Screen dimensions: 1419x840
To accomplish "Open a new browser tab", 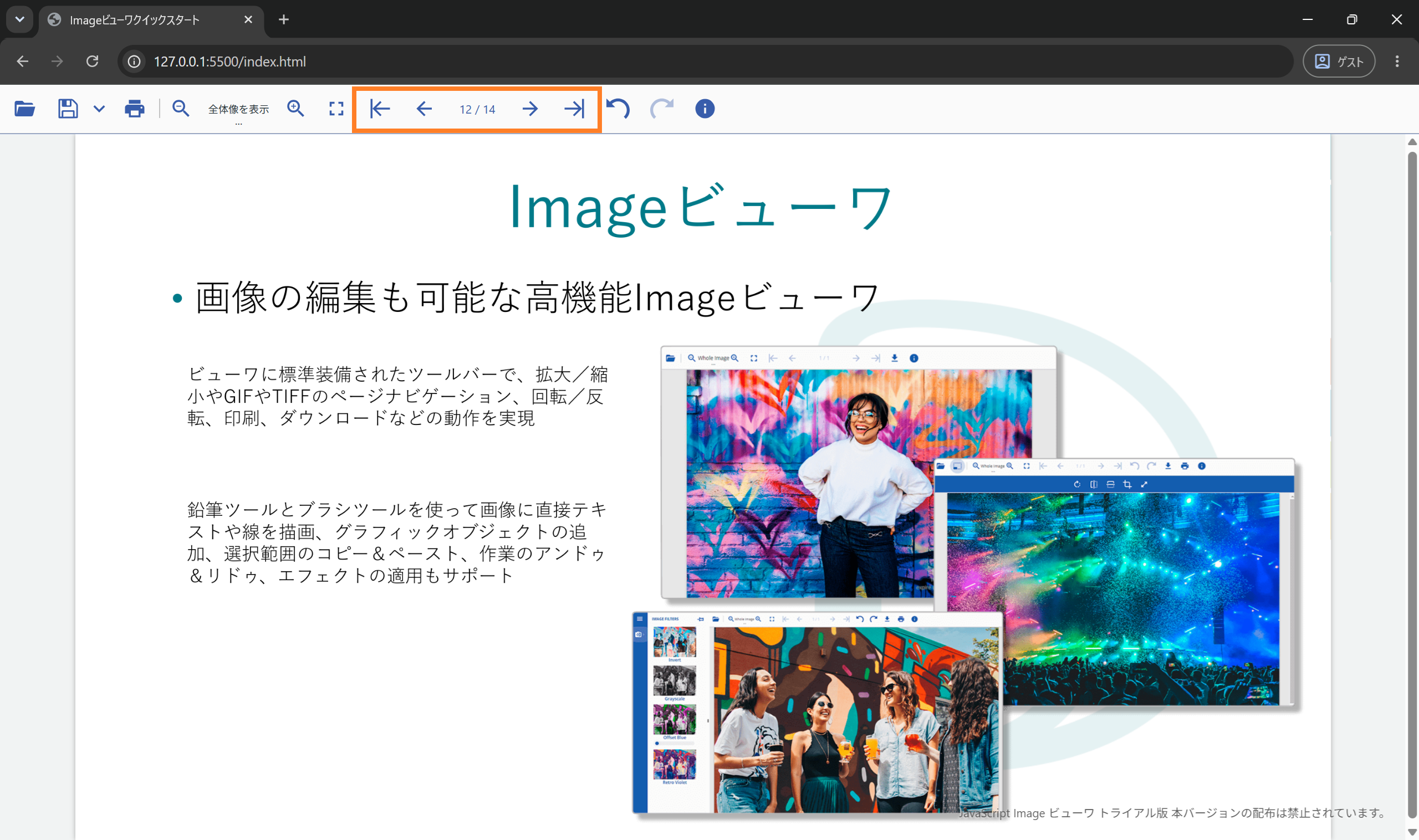I will point(284,20).
